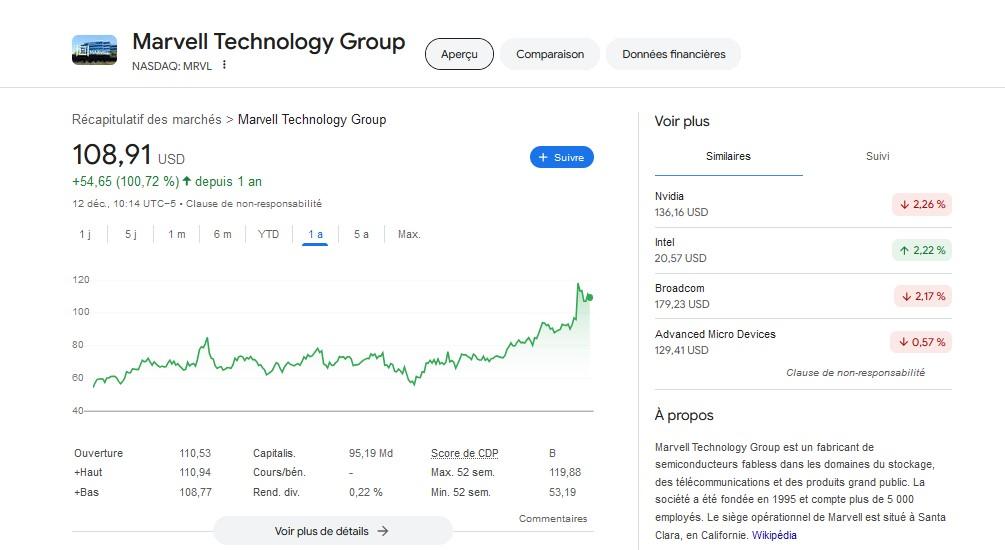The height and width of the screenshot is (550, 1005).
Task: Switch to the Comparaison tab
Action: (x=550, y=54)
